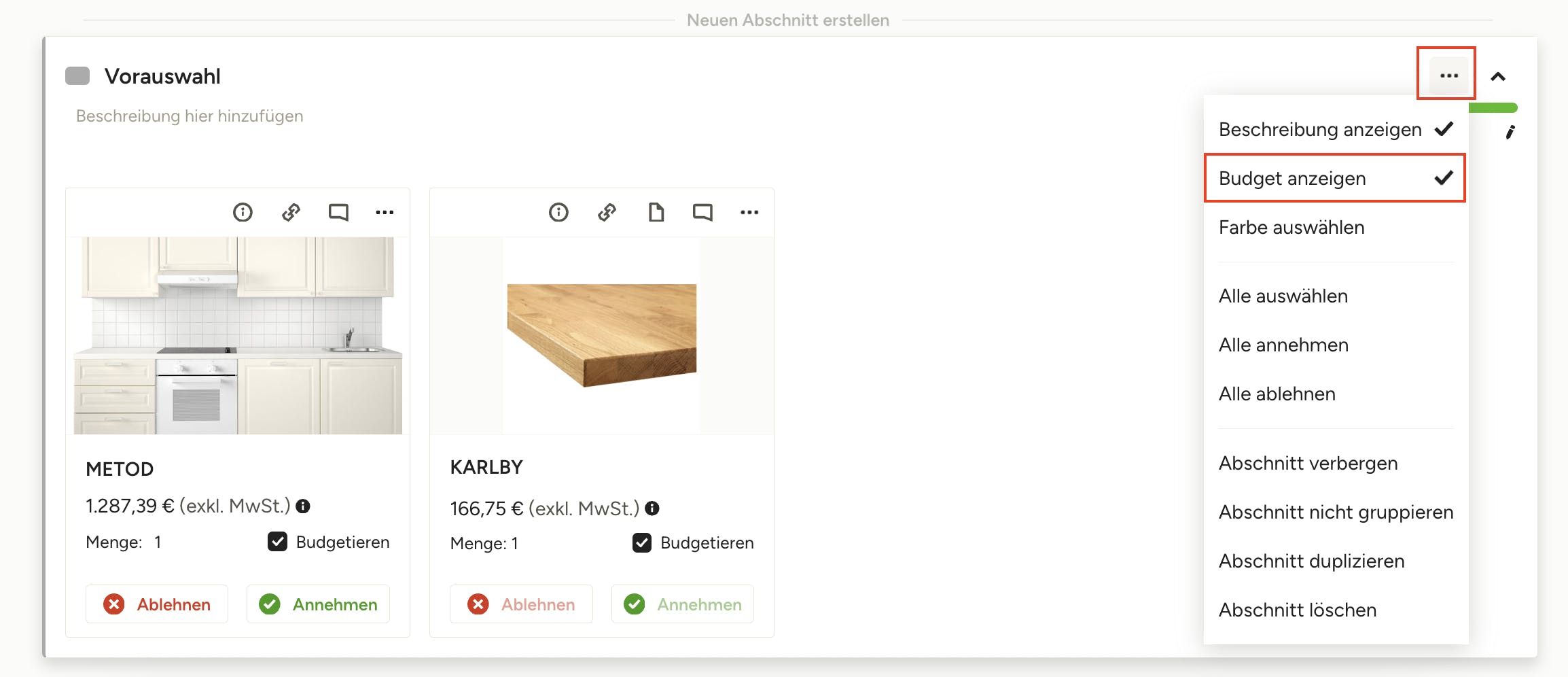Click the pencil edit icon
Image resolution: width=1568 pixels, height=677 pixels.
(x=1510, y=133)
